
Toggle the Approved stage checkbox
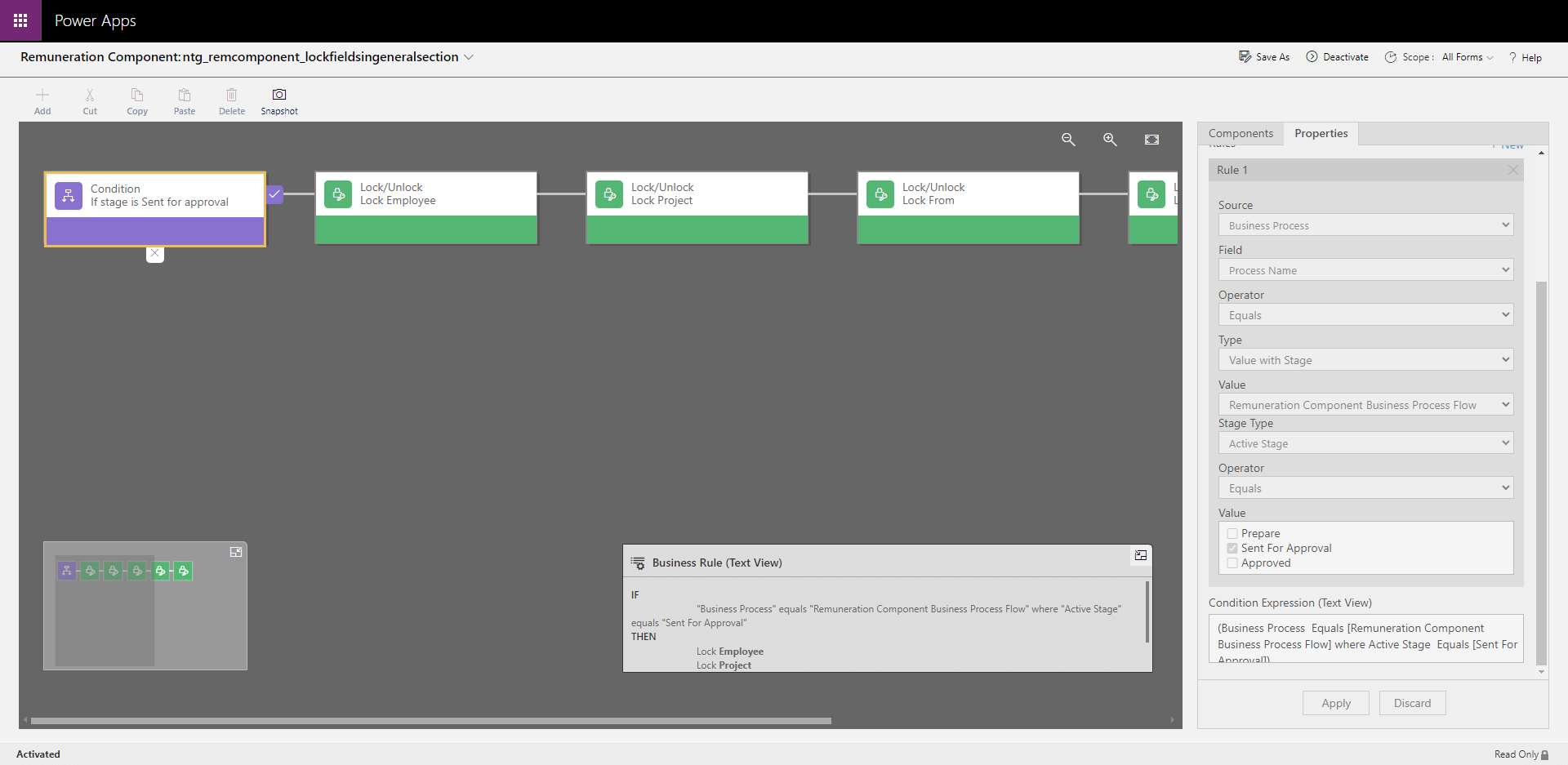[1232, 563]
